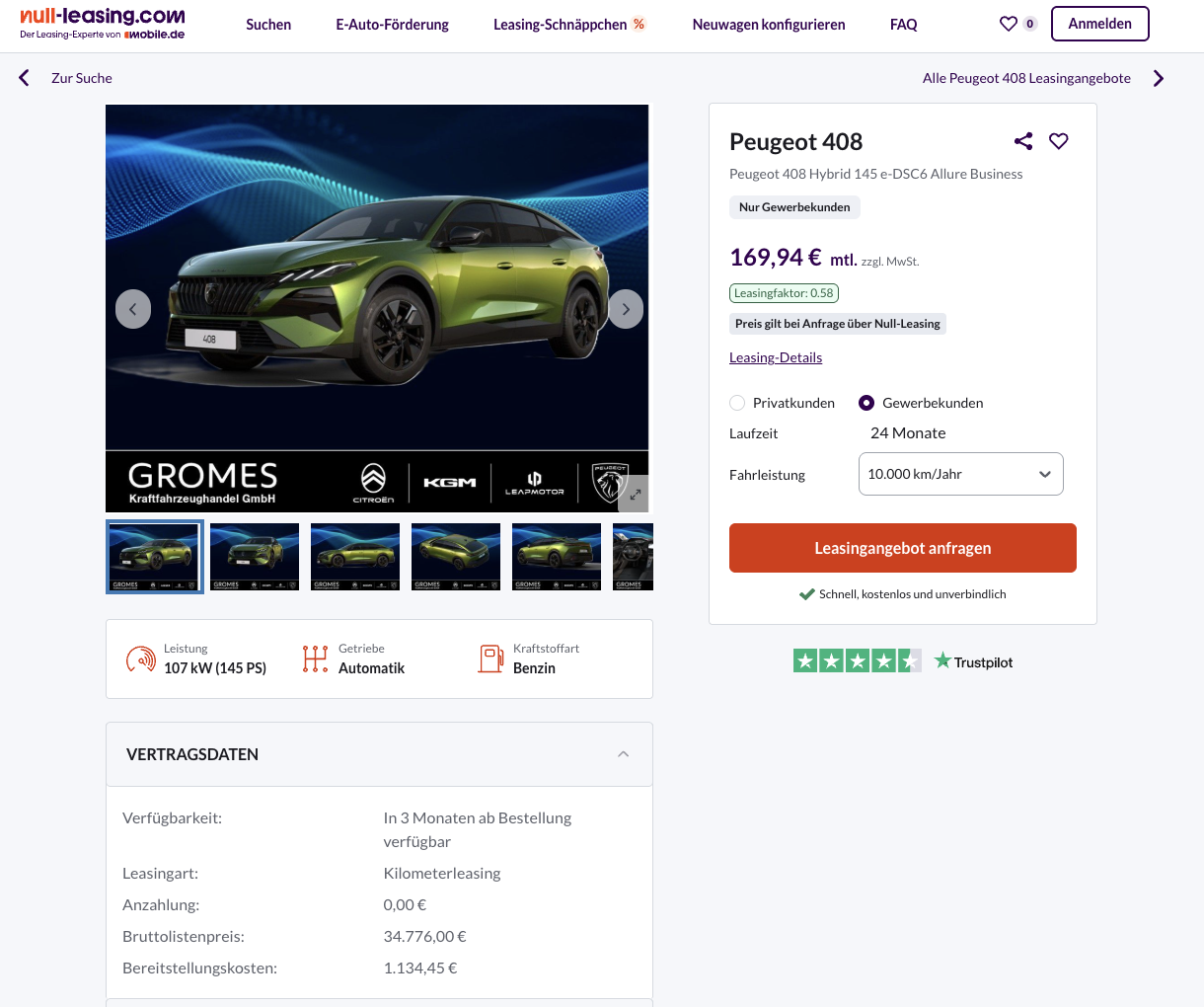Screen dimensions: 1204x1007
Task: Show the previous car image arrow
Action: tap(133, 309)
